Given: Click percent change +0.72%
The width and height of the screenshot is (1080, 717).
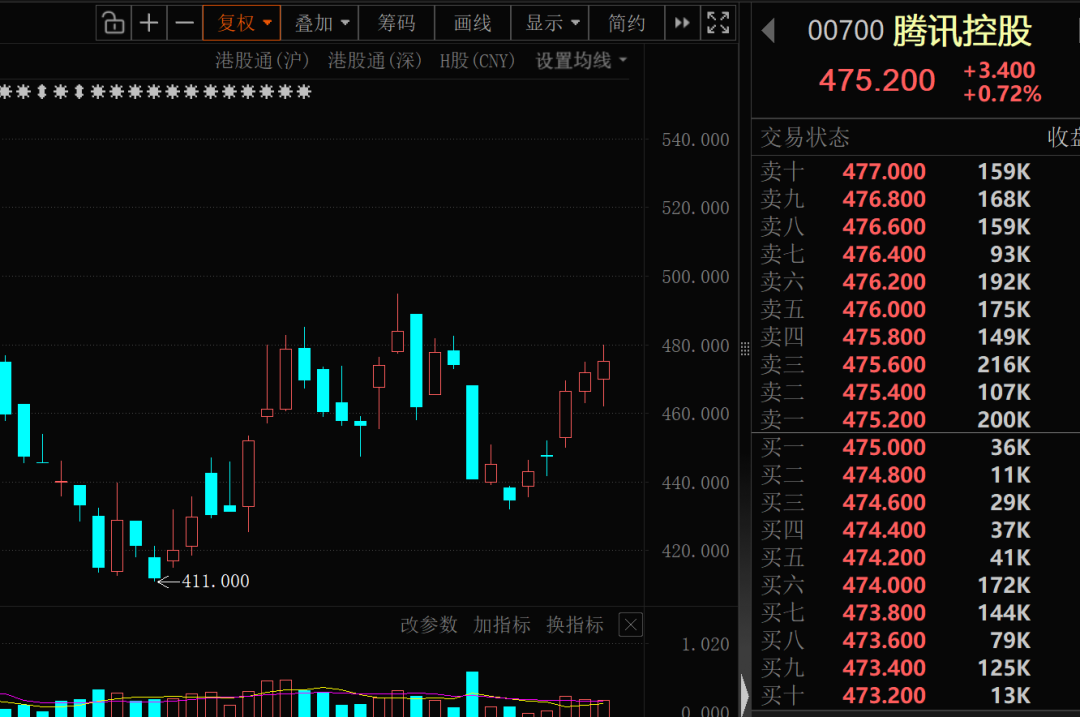Looking at the screenshot, I should tap(1002, 94).
